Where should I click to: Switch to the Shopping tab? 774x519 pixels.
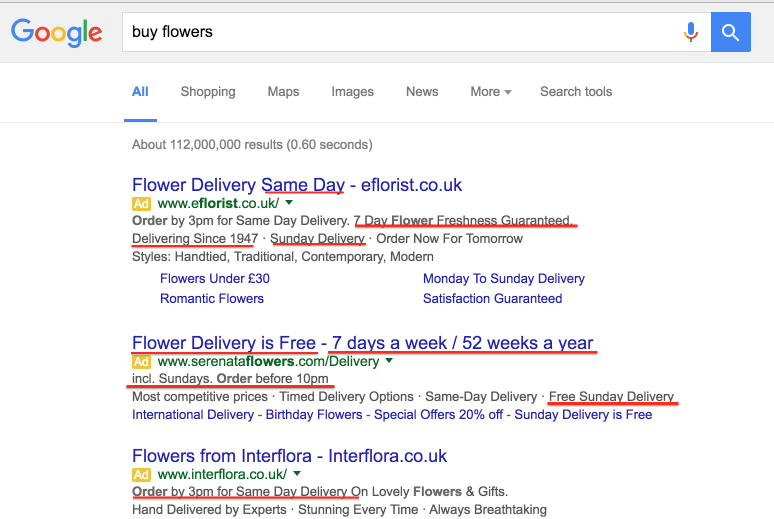point(208,92)
